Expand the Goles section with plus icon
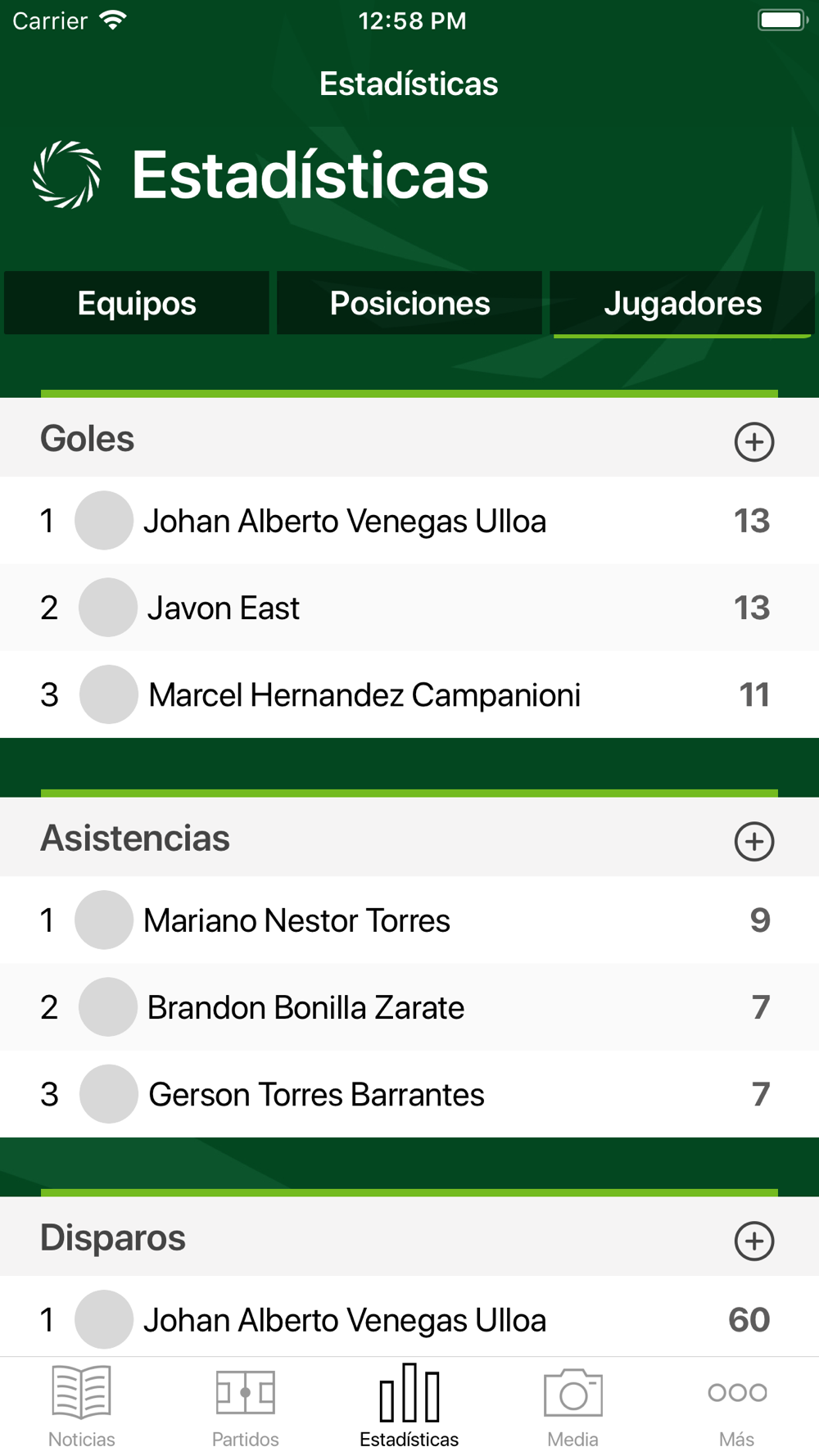The image size is (819, 1456). 754,442
